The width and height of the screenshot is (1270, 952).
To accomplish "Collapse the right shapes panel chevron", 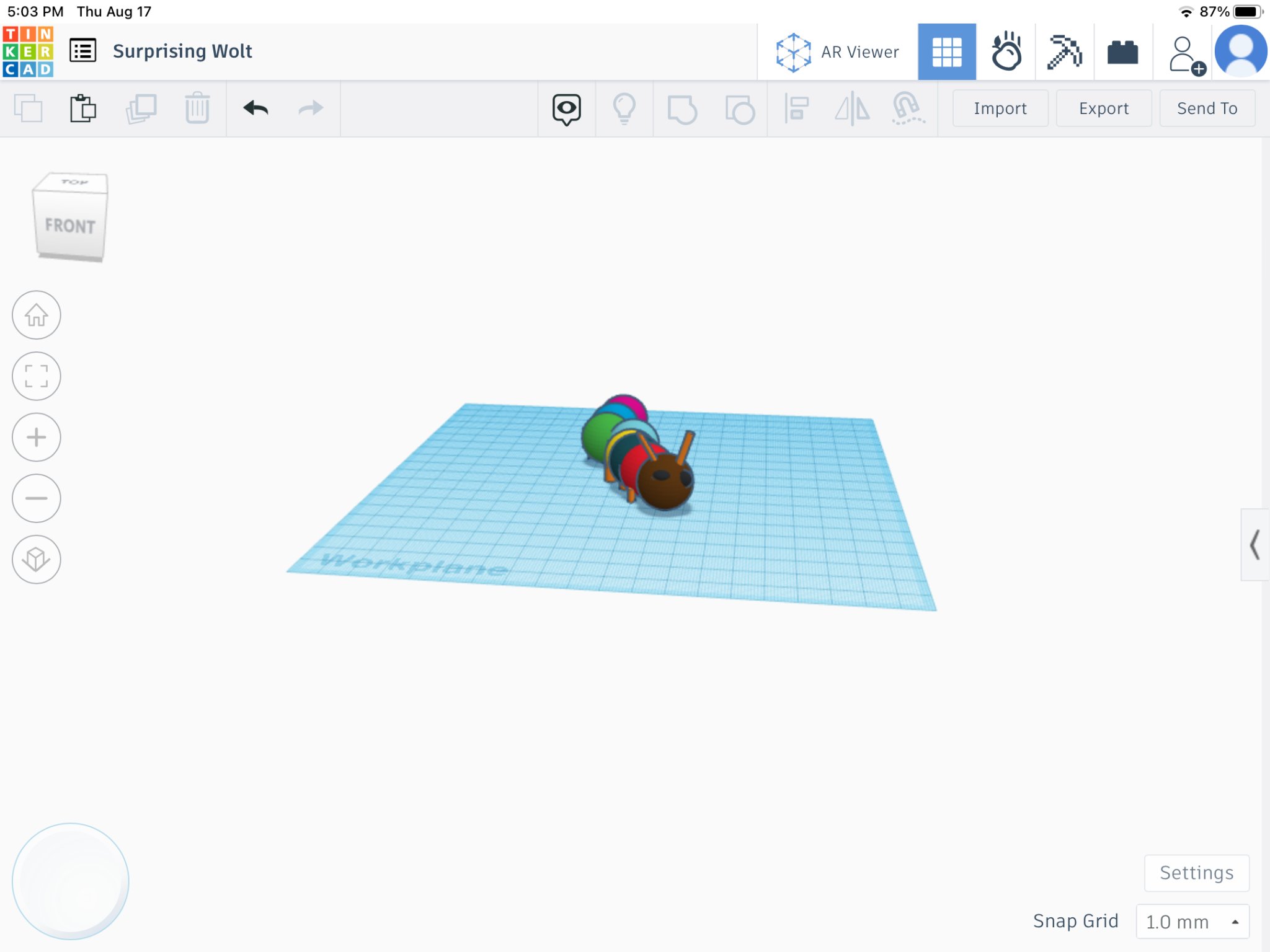I will (x=1255, y=546).
